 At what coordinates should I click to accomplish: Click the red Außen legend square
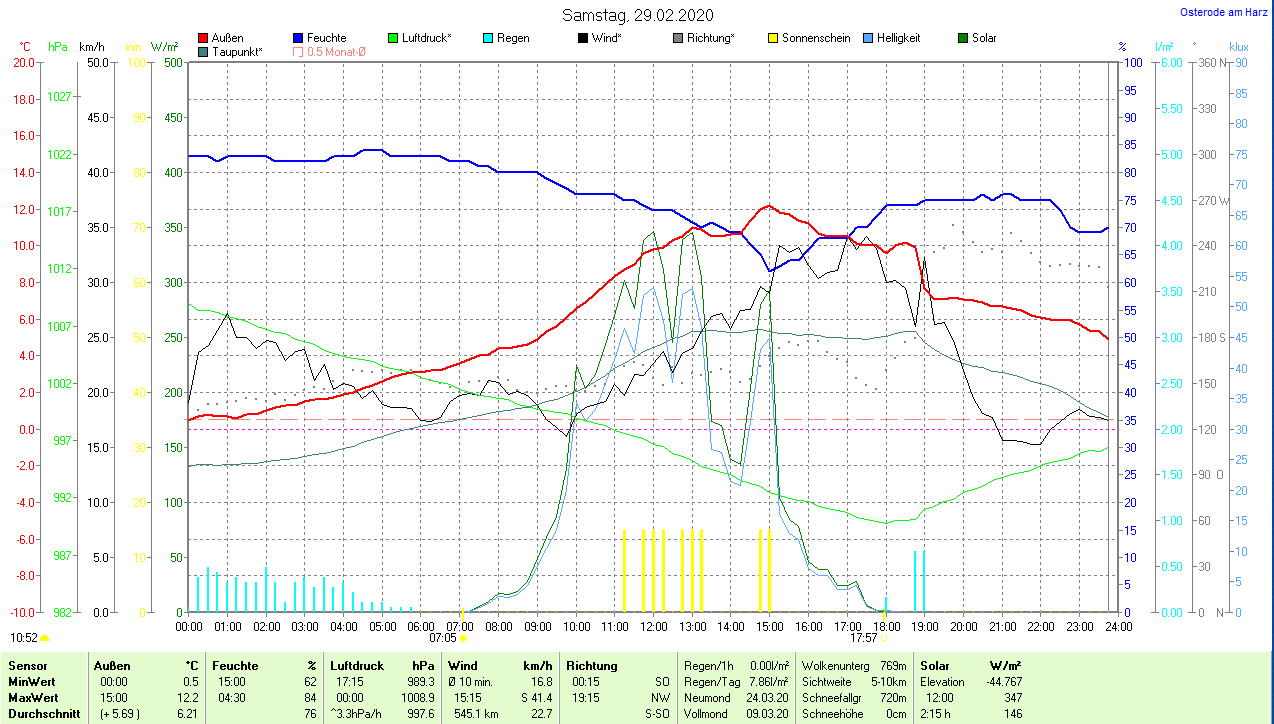click(x=204, y=38)
